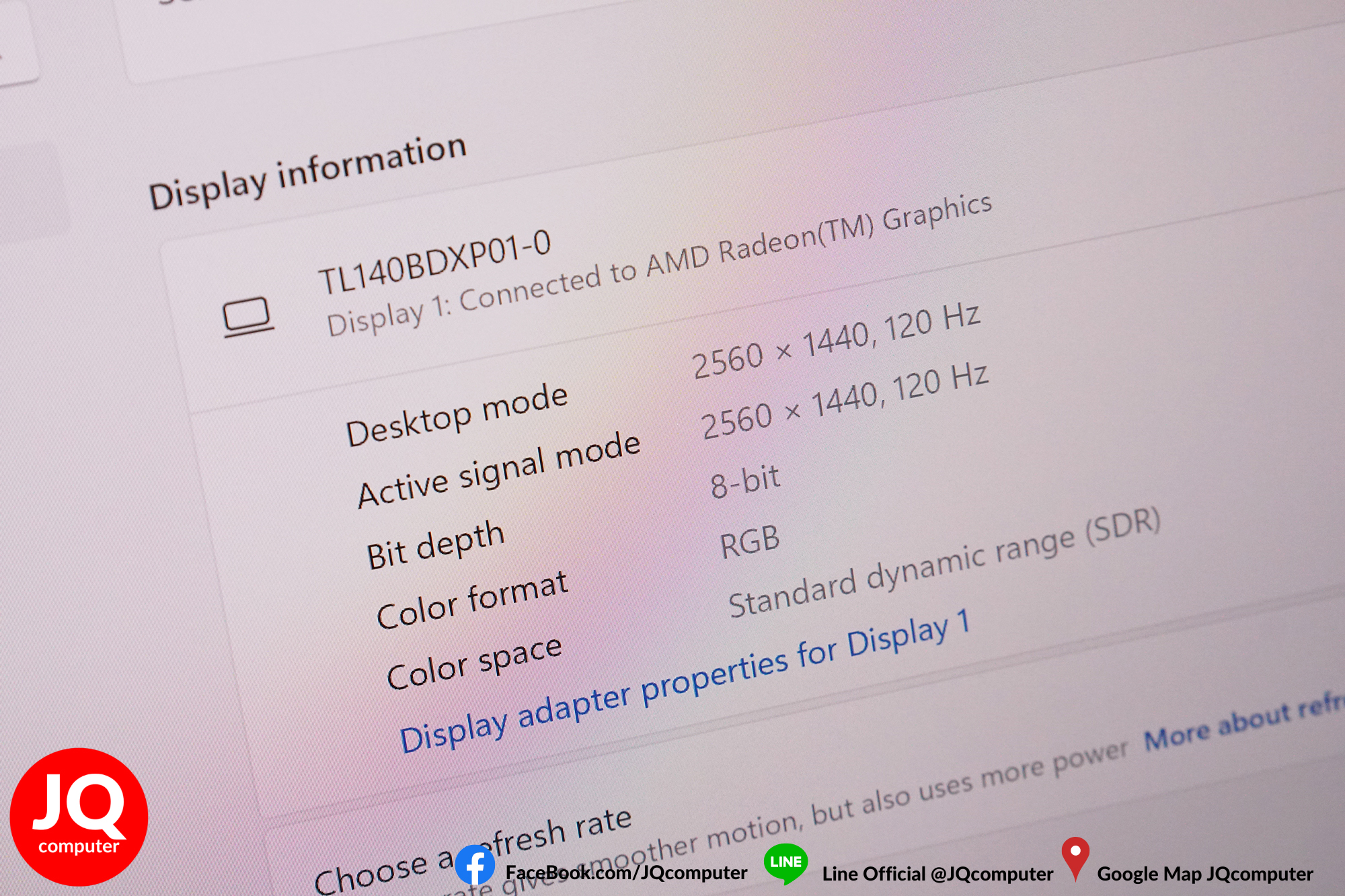This screenshot has width=1345, height=896.
Task: Open the More about refresh rate link
Action: point(1244,722)
